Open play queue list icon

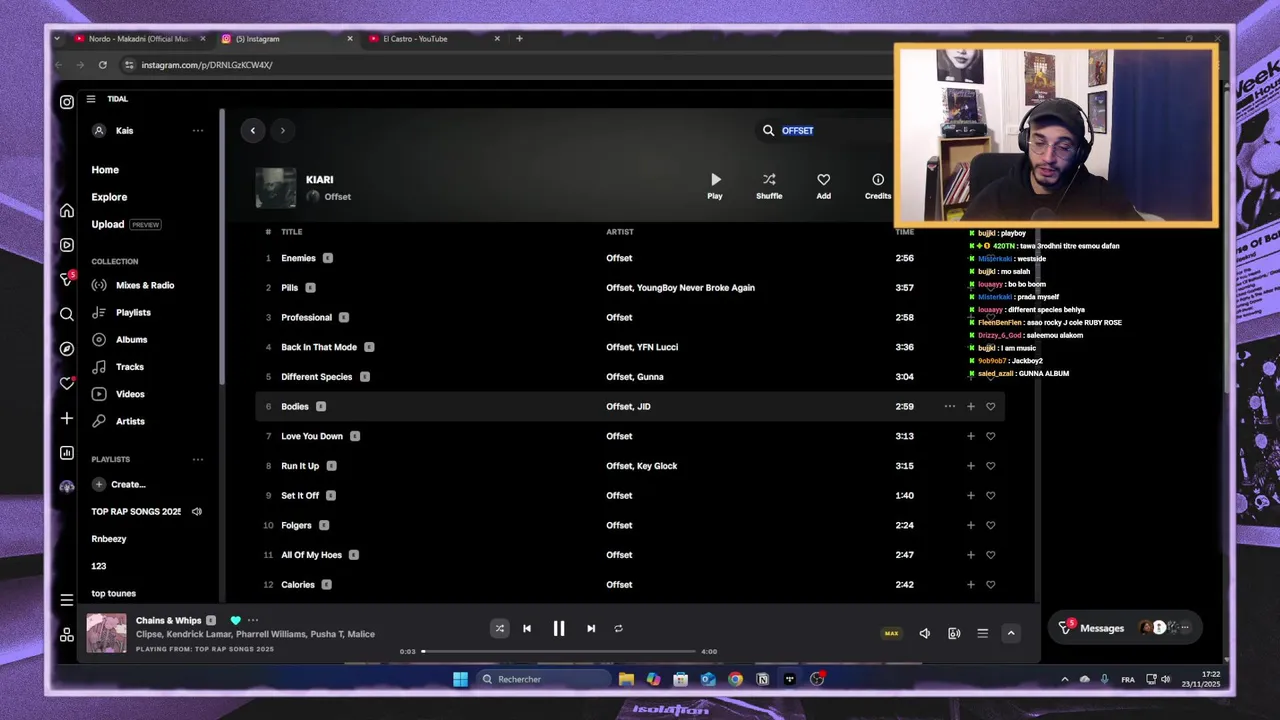[x=983, y=633]
